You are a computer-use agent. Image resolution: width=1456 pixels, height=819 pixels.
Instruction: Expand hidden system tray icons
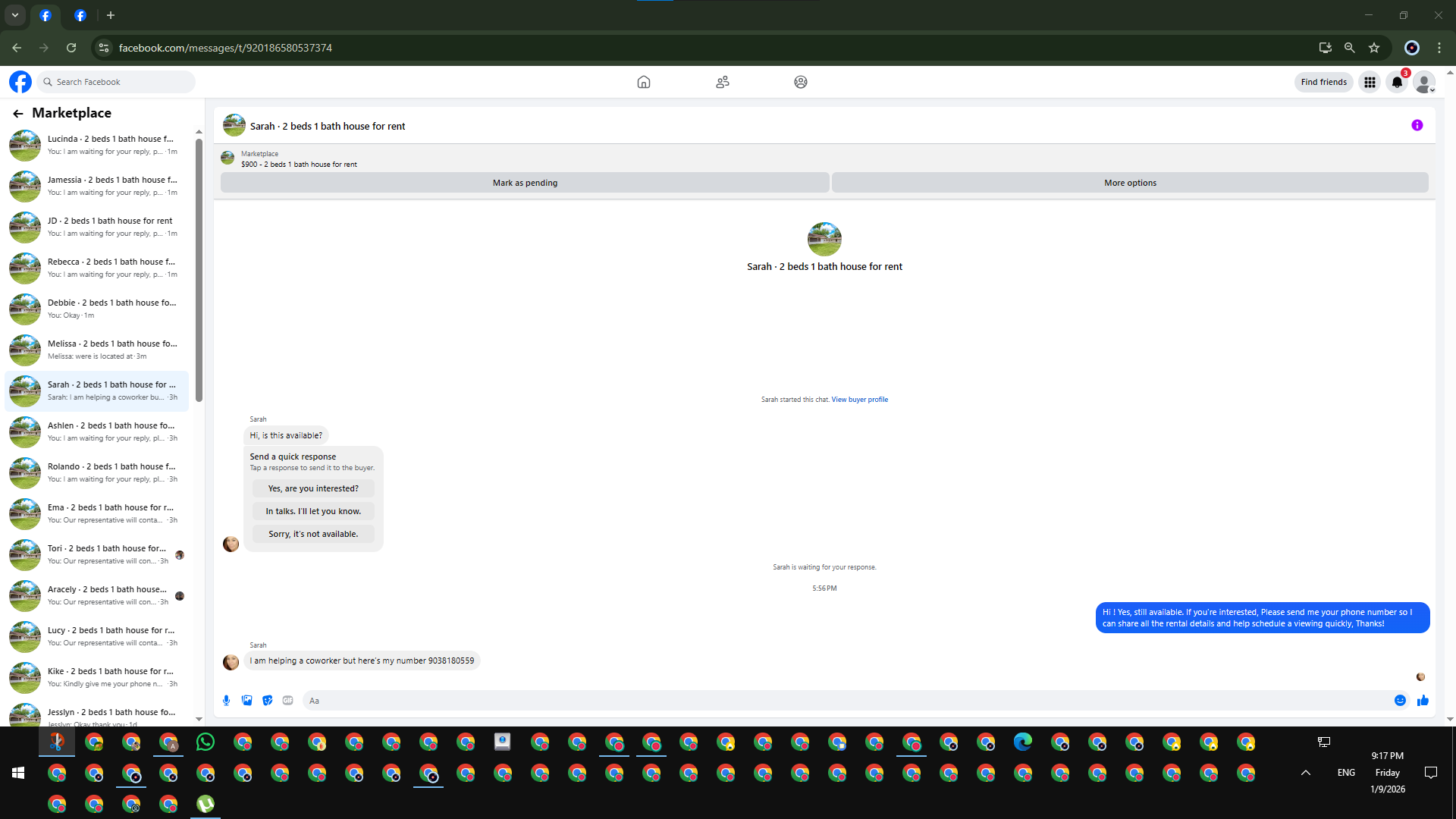pos(1305,773)
